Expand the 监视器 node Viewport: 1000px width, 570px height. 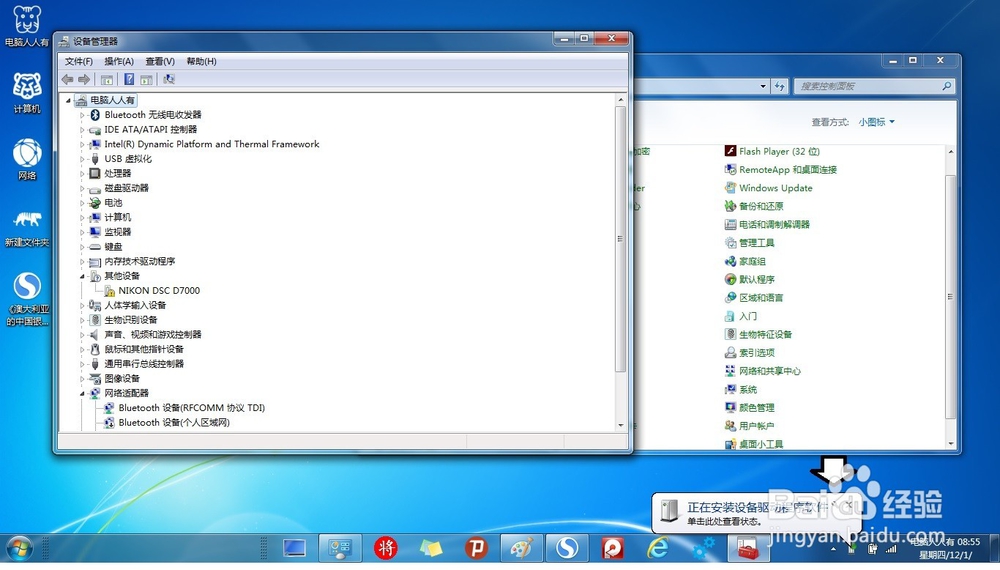tap(82, 232)
